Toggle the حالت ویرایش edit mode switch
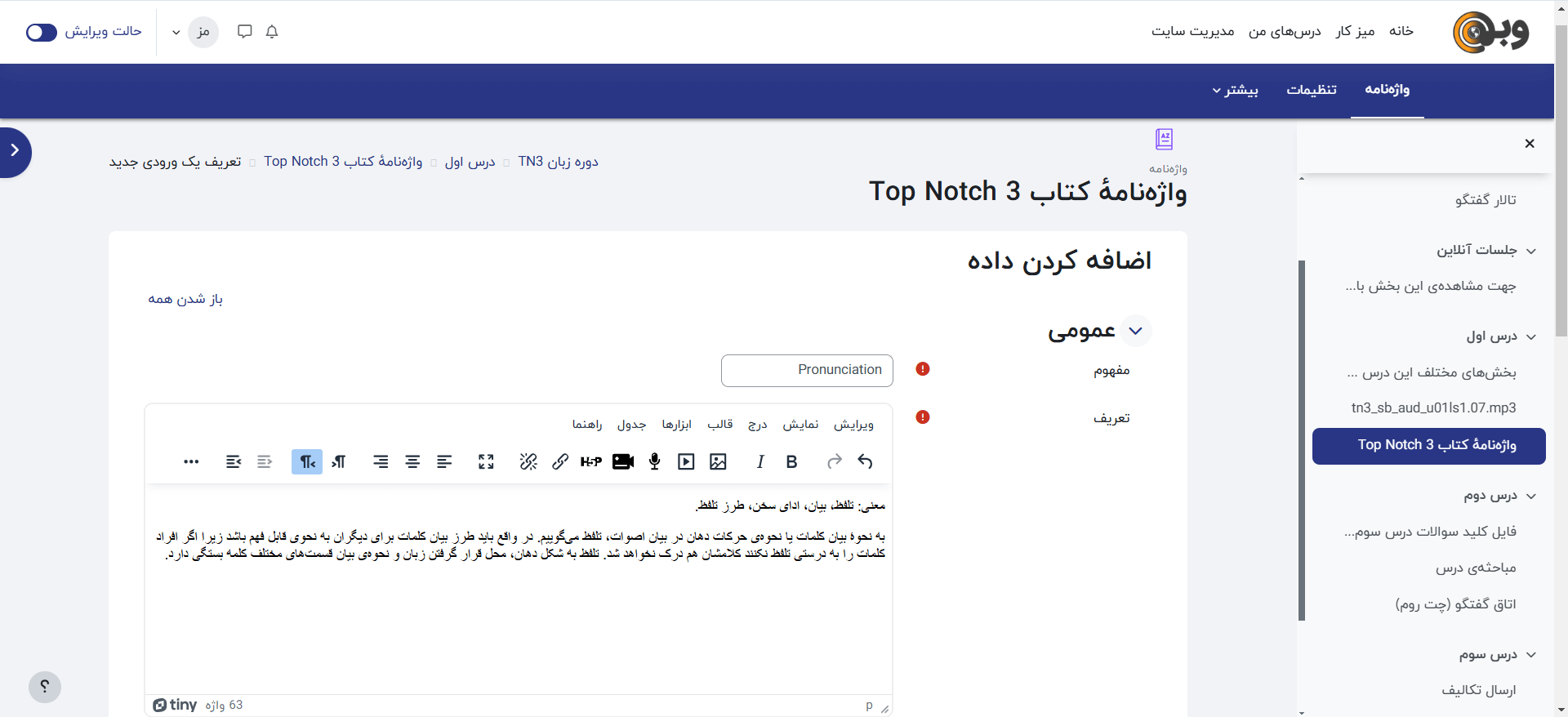The height and width of the screenshot is (717, 1568). tap(42, 32)
